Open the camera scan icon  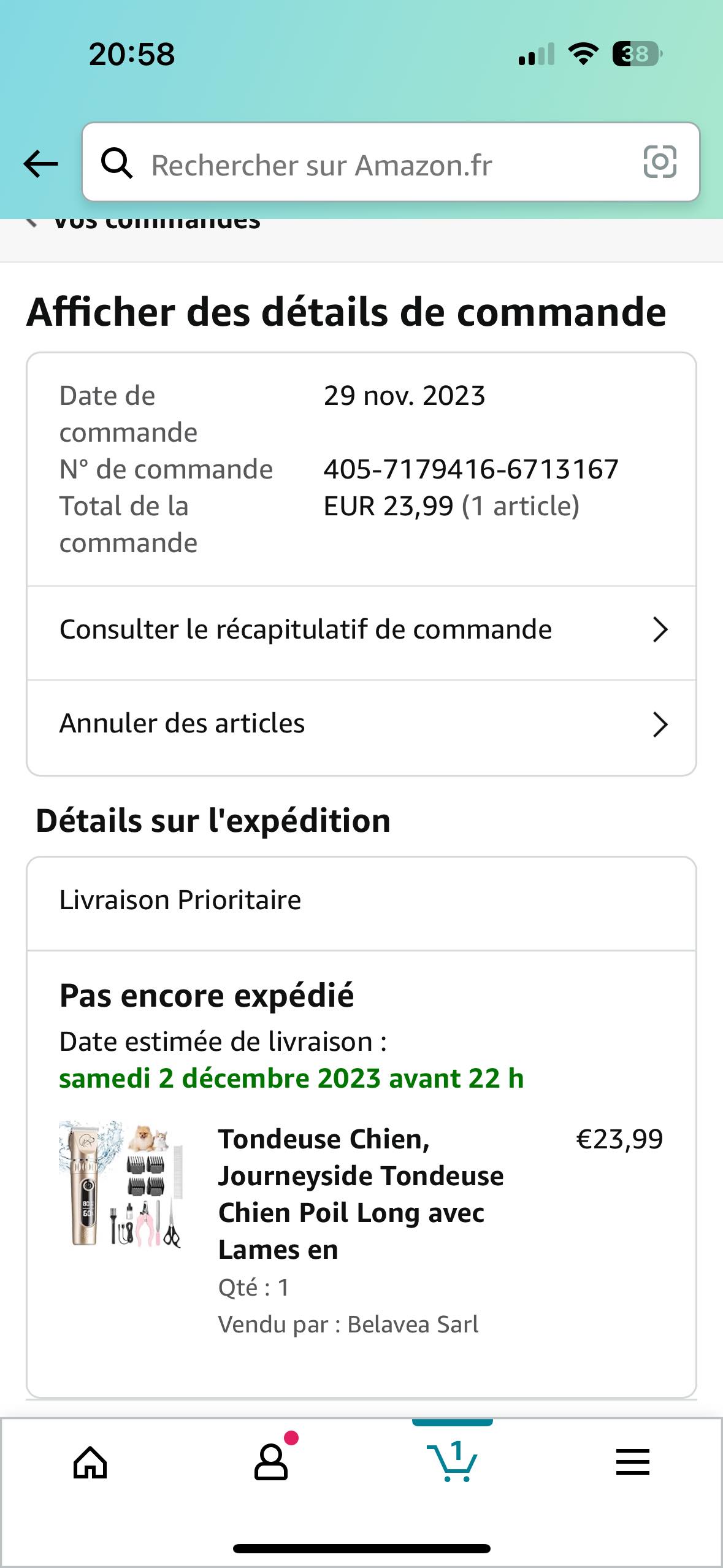click(660, 162)
